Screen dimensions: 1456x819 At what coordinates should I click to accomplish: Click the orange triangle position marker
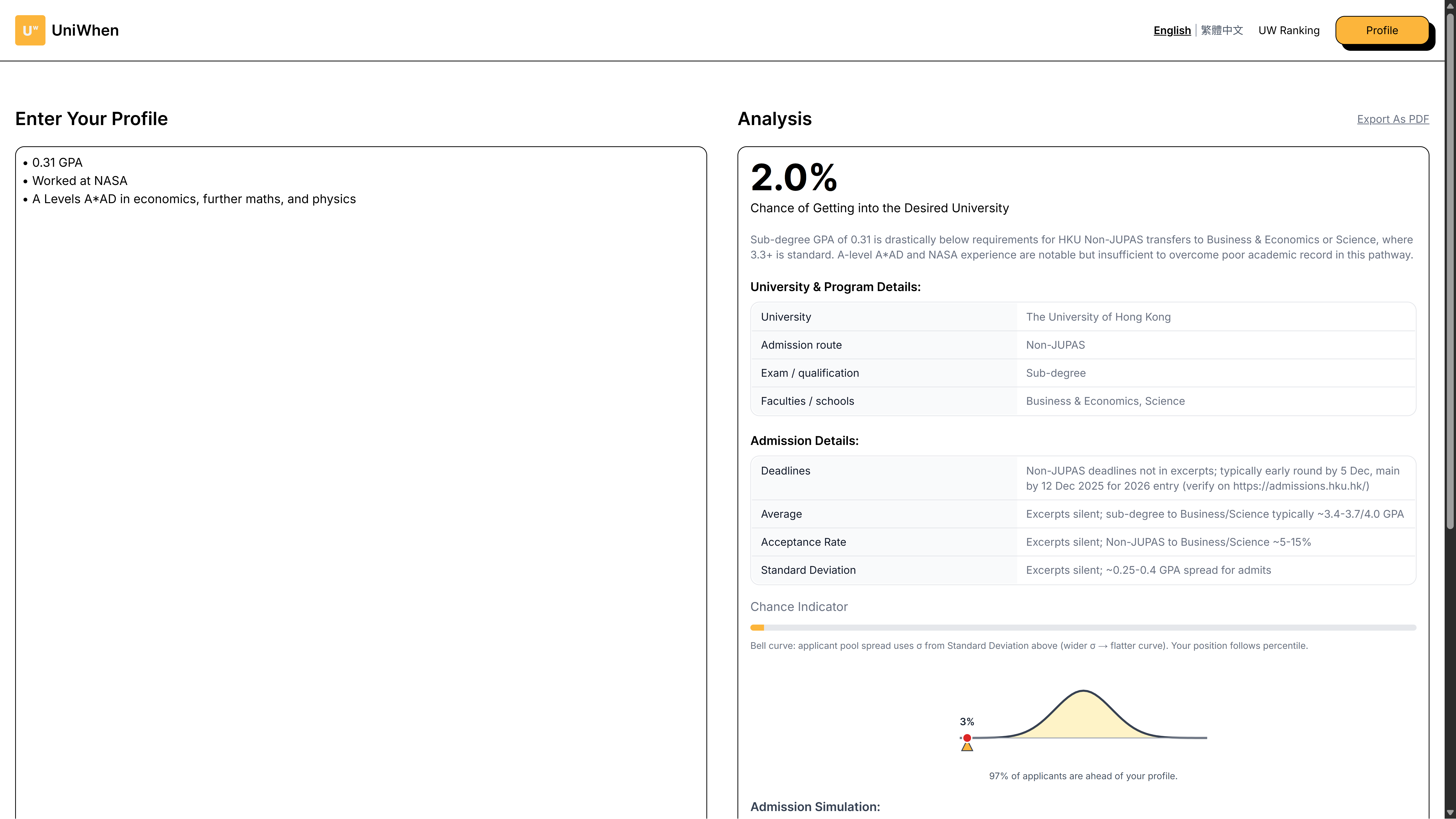click(x=967, y=747)
